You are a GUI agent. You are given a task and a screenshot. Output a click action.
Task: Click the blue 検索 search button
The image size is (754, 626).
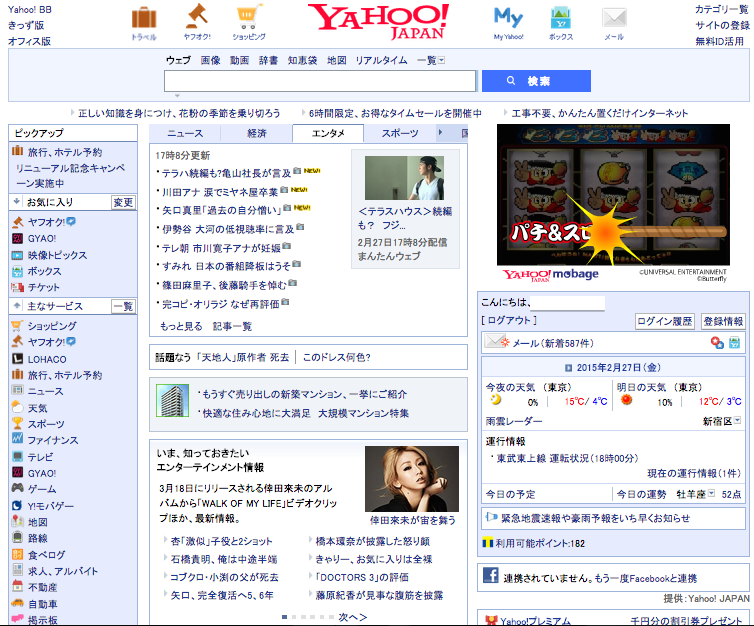coord(536,81)
